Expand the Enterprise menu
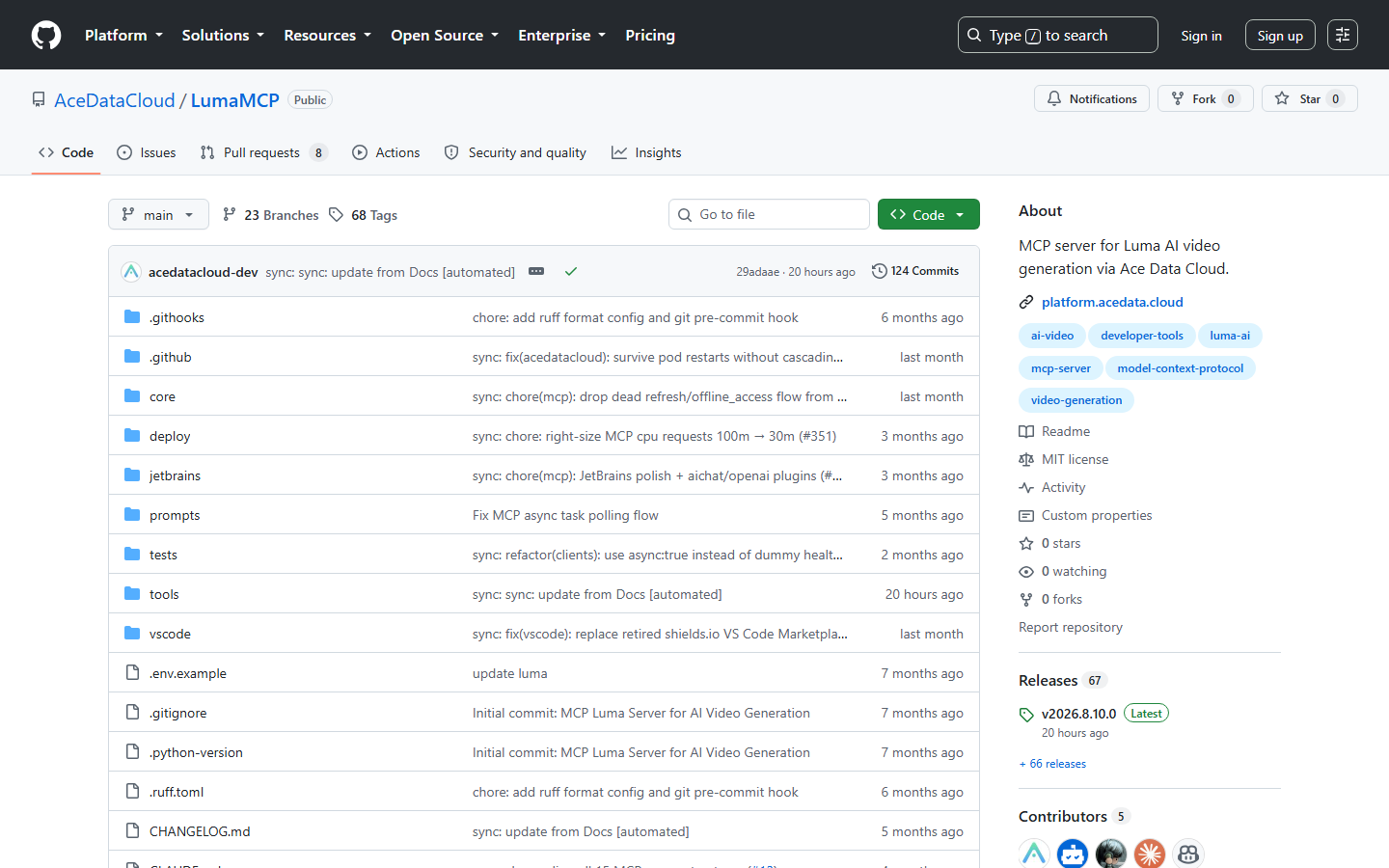The height and width of the screenshot is (868, 1389). click(561, 35)
